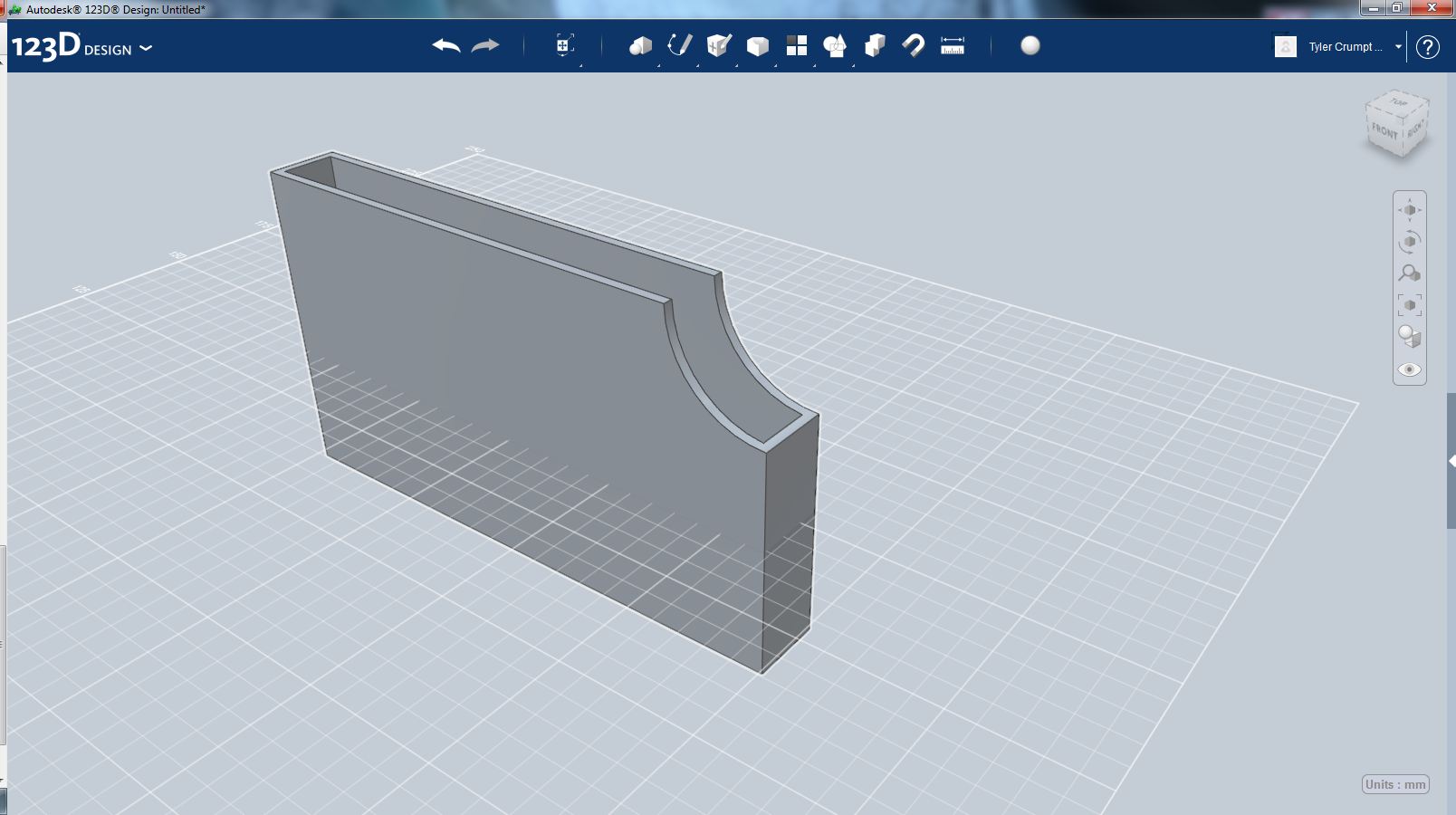Click the FRONT face of view cube
Image resolution: width=1456 pixels, height=815 pixels.
pos(1384,130)
